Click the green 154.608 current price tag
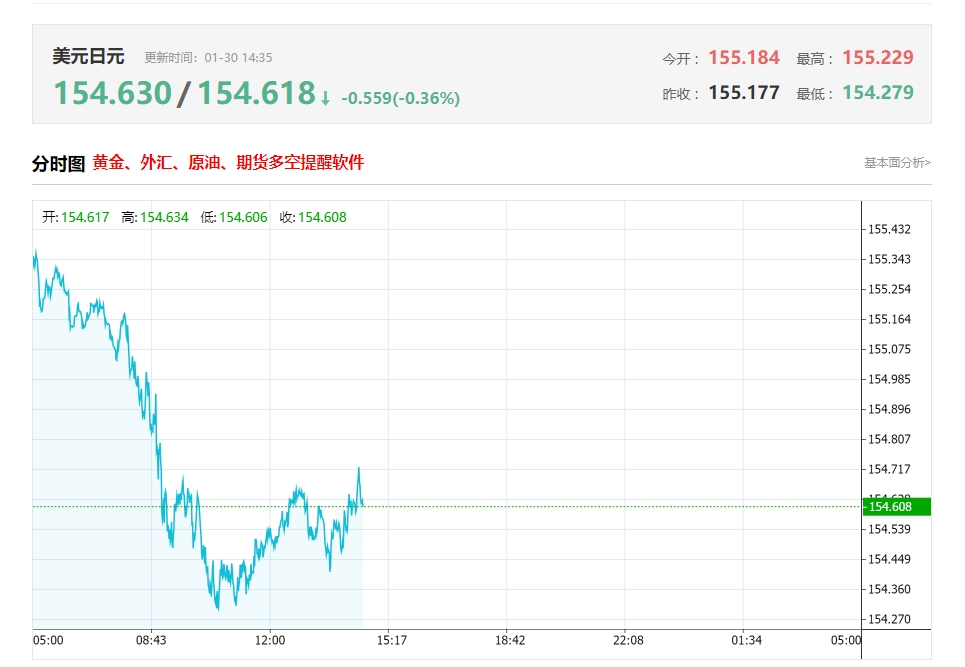 point(897,506)
